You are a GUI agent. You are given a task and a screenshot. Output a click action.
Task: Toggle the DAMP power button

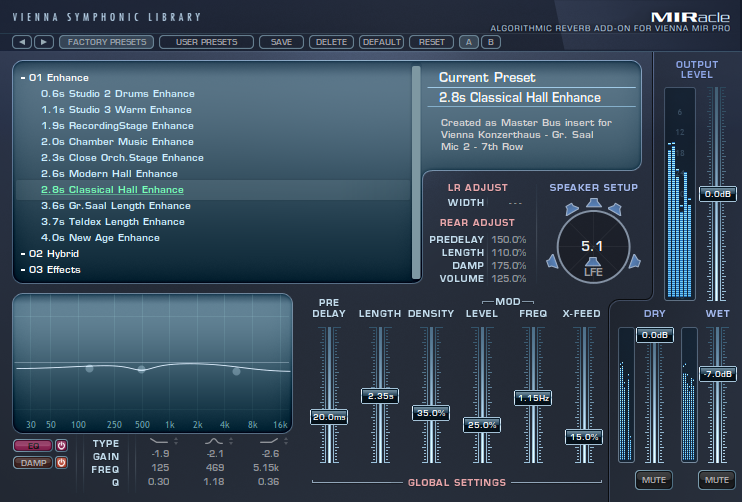60,463
